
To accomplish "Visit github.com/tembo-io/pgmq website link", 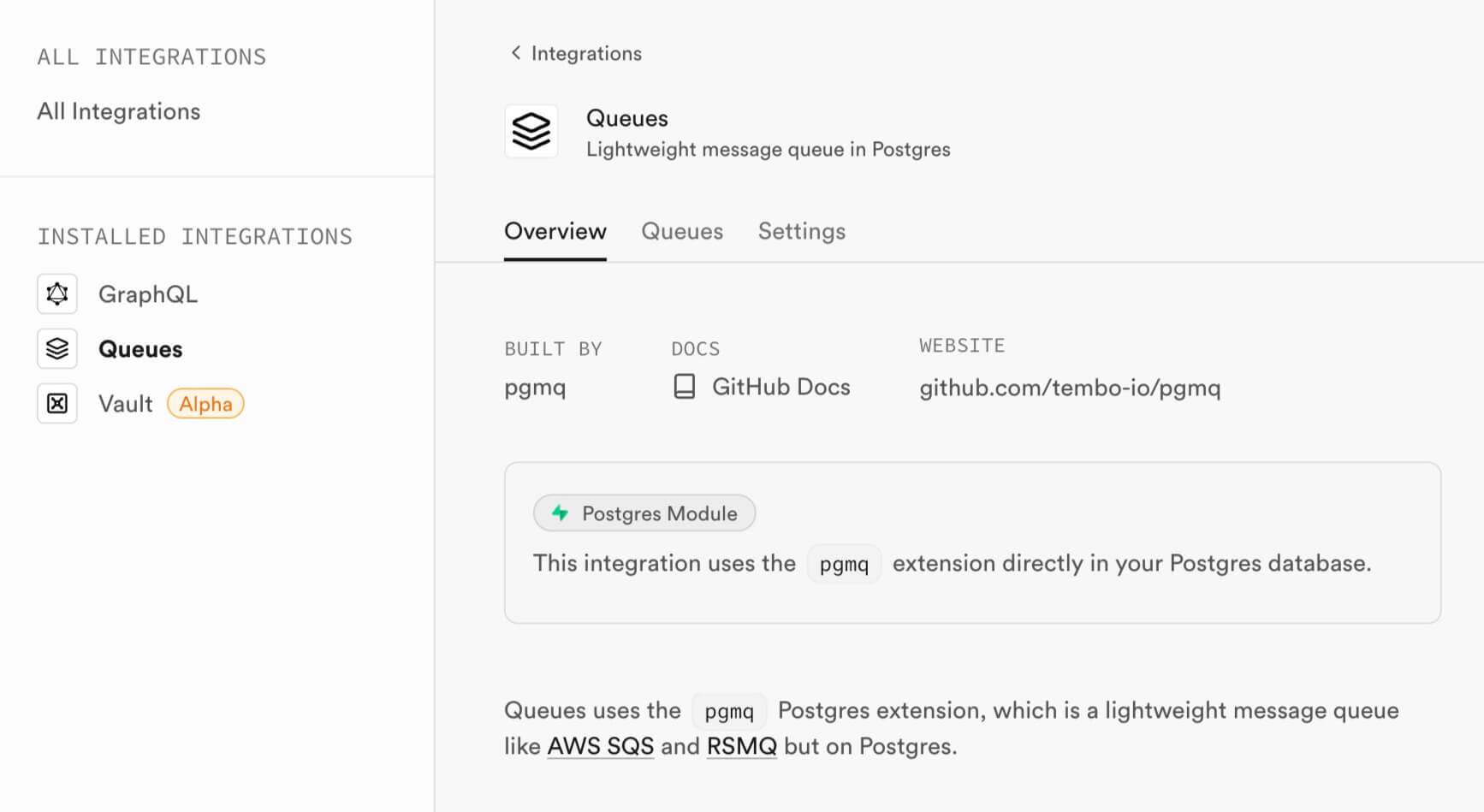I will (x=1070, y=388).
